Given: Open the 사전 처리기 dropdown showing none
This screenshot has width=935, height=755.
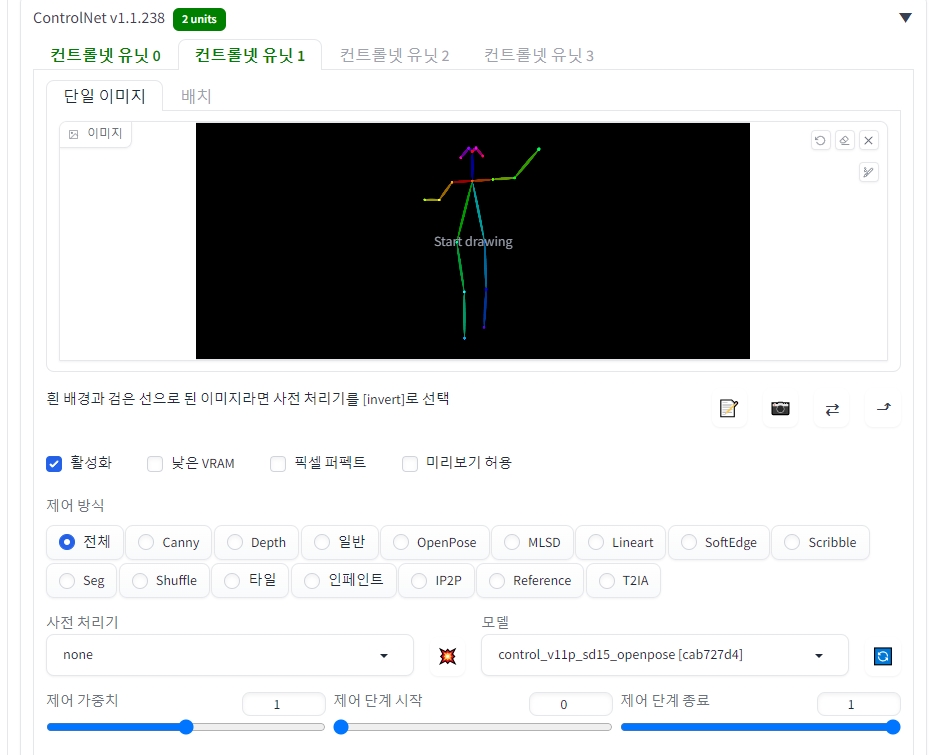Looking at the screenshot, I should tap(230, 655).
